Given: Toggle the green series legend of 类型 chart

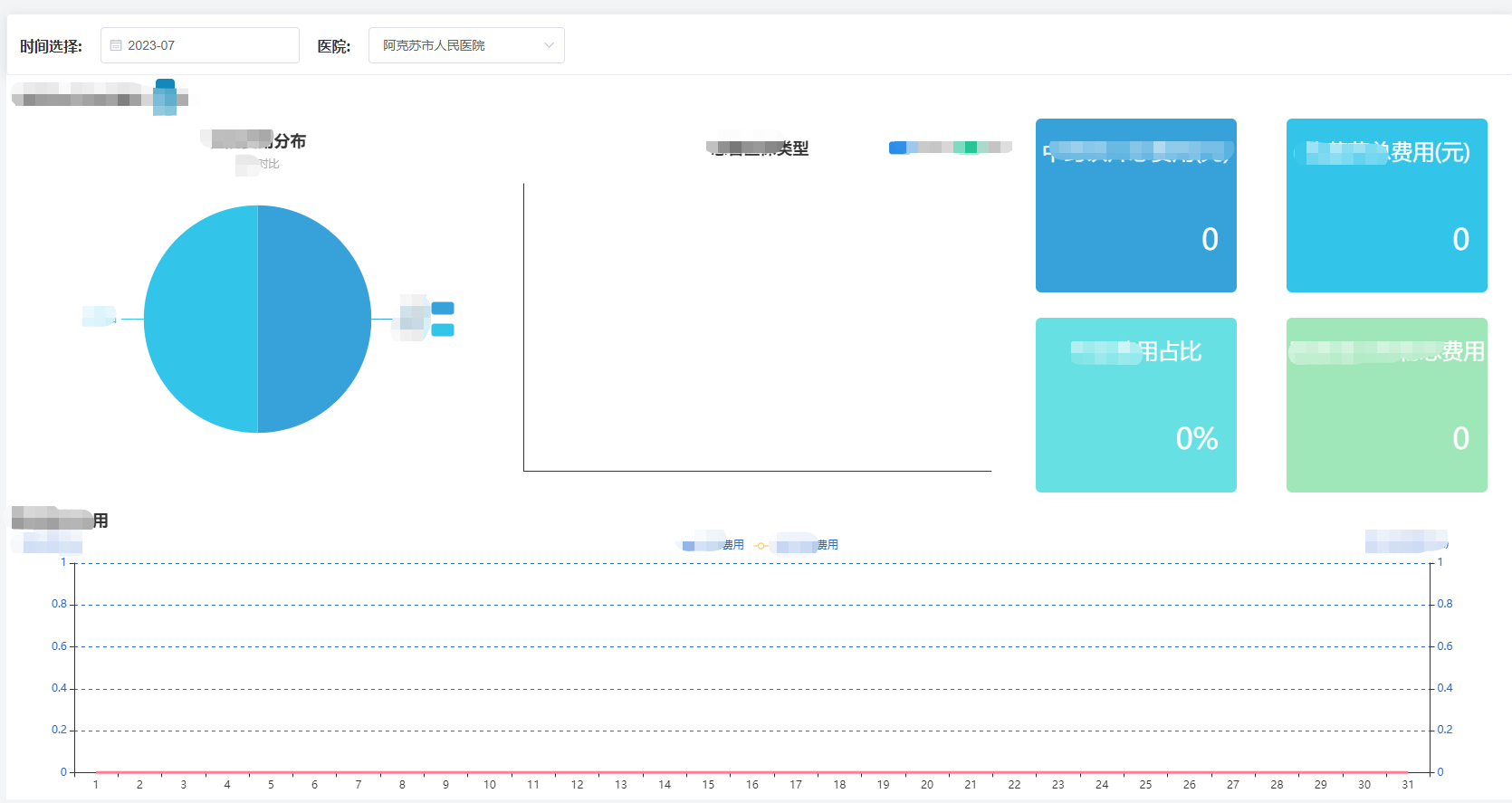Looking at the screenshot, I should click(x=967, y=148).
